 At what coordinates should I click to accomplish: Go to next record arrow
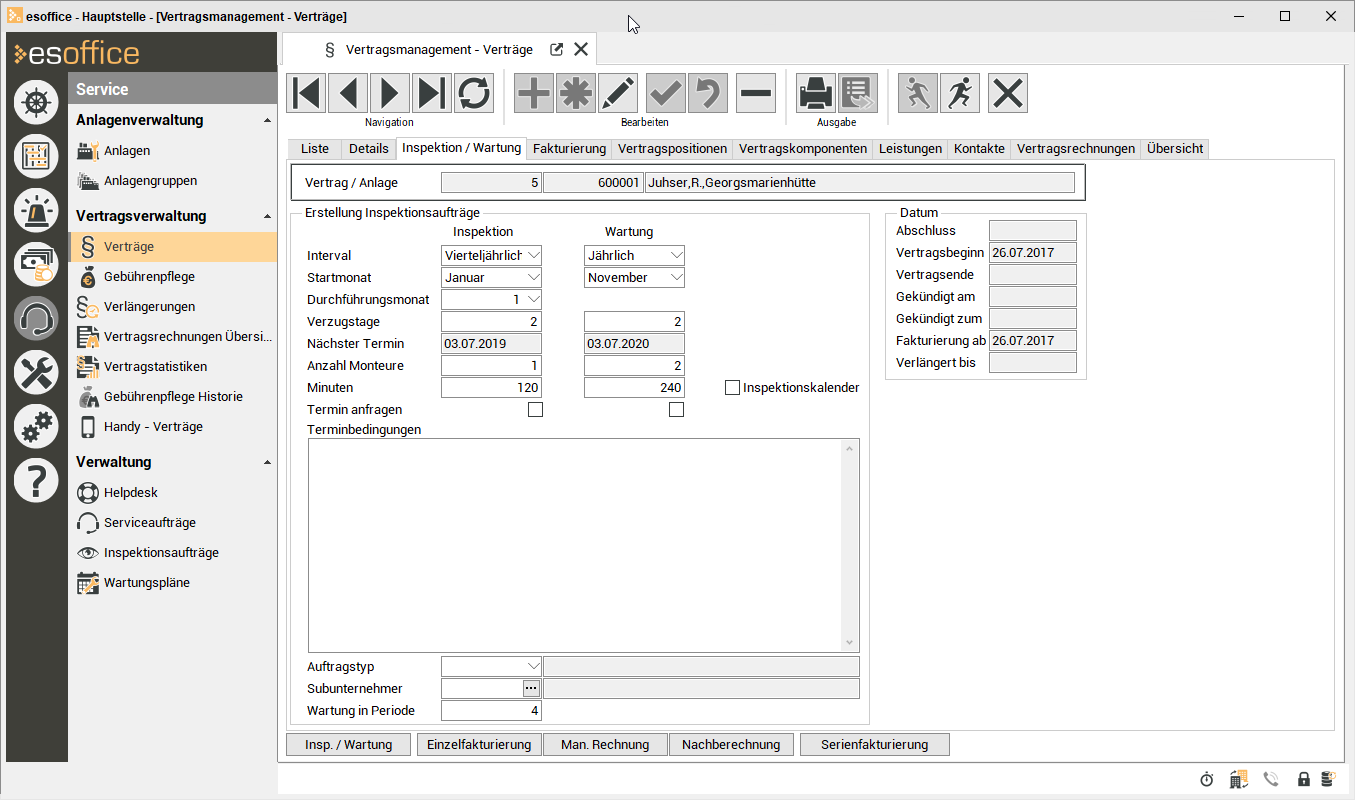[390, 93]
